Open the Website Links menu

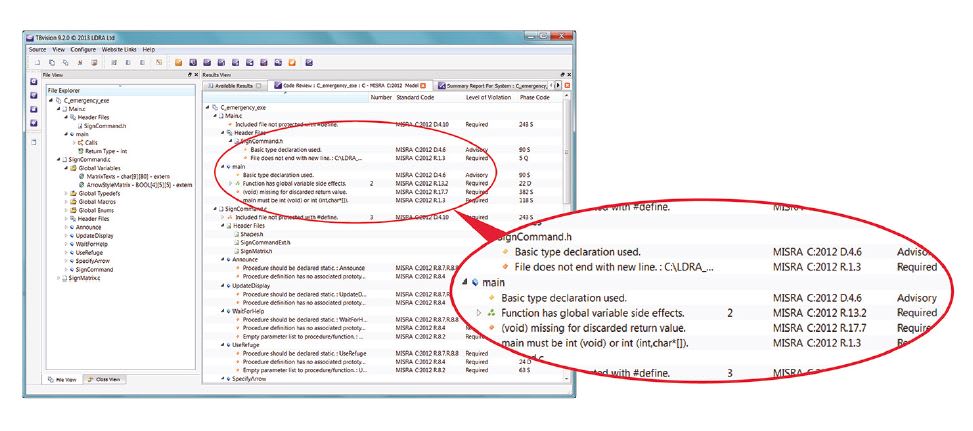(x=119, y=49)
